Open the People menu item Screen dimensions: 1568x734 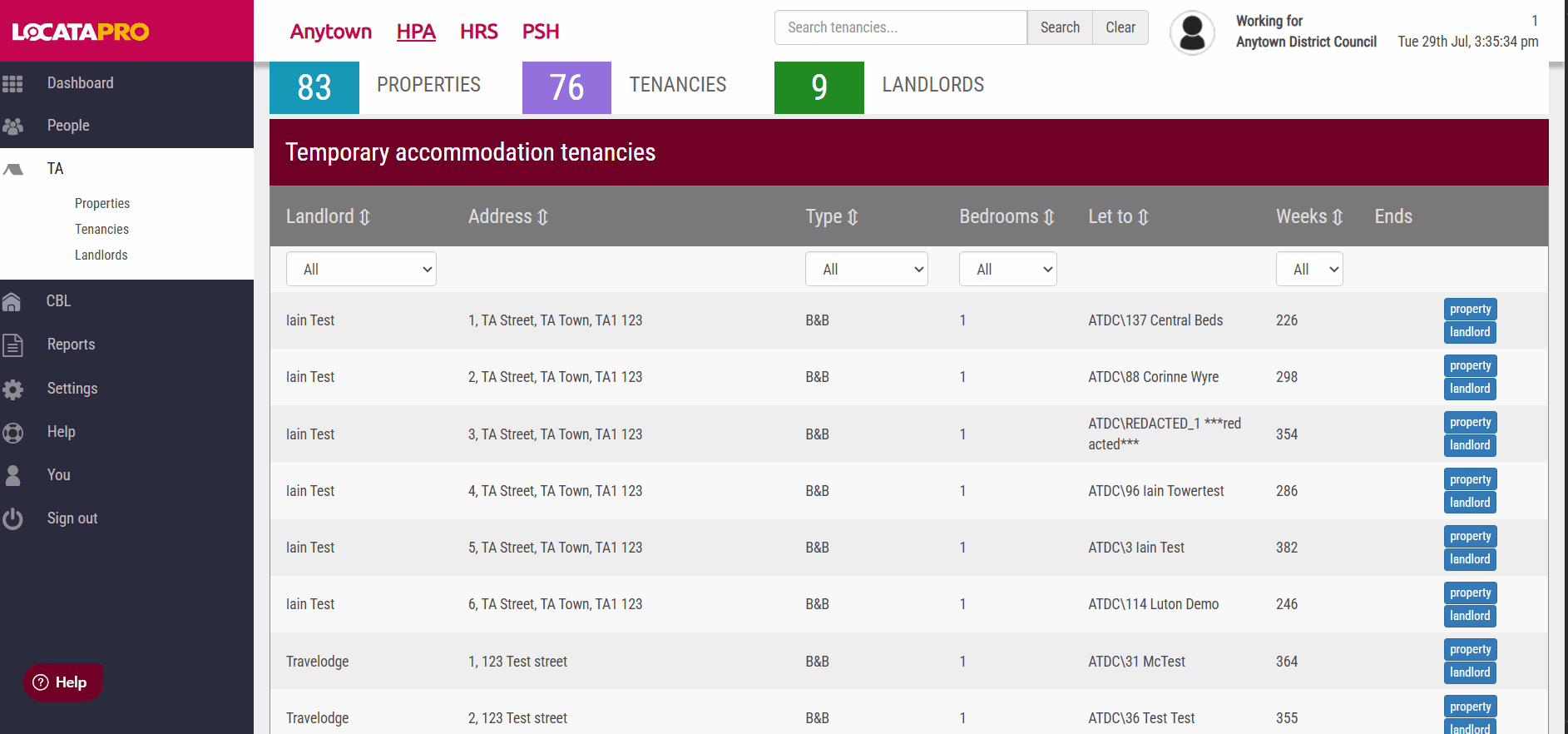[x=68, y=126]
